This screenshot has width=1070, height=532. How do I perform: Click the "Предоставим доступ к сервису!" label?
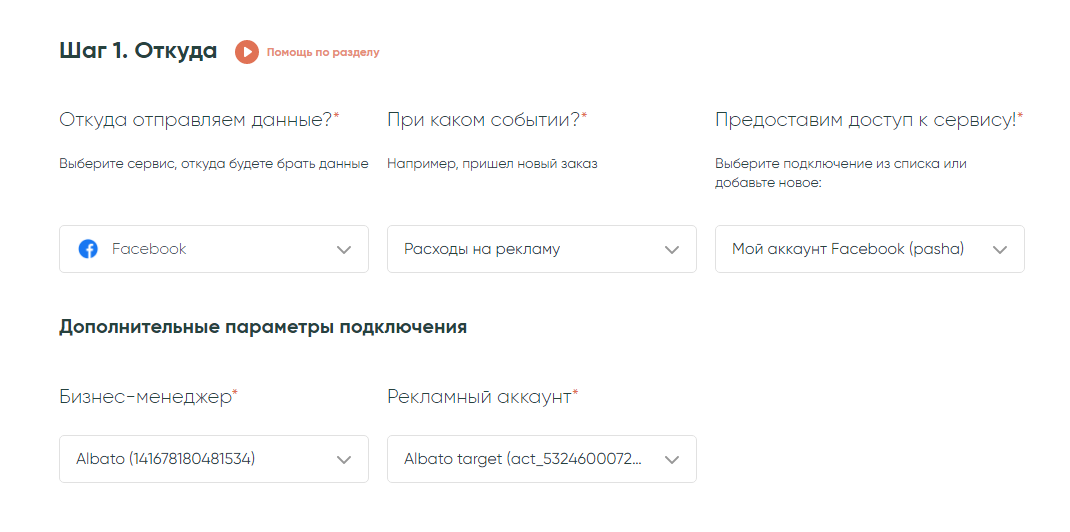pyautogui.click(x=865, y=120)
